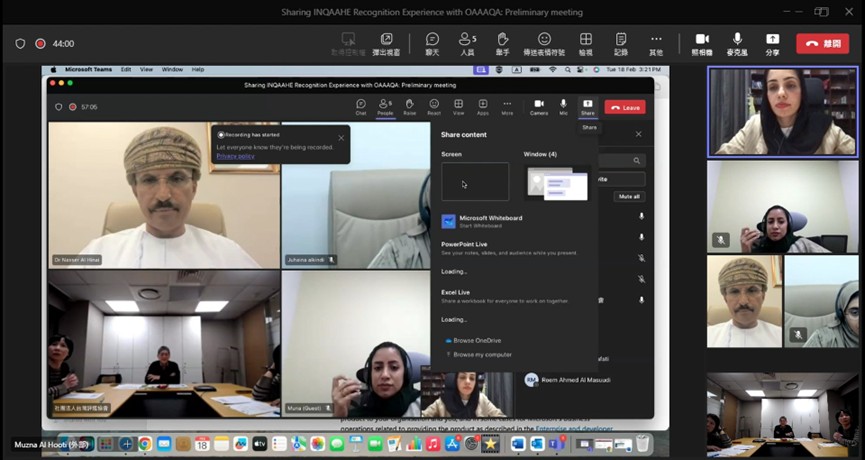Select Muna (Guest) video tile
The height and width of the screenshot is (460, 865).
click(356, 344)
